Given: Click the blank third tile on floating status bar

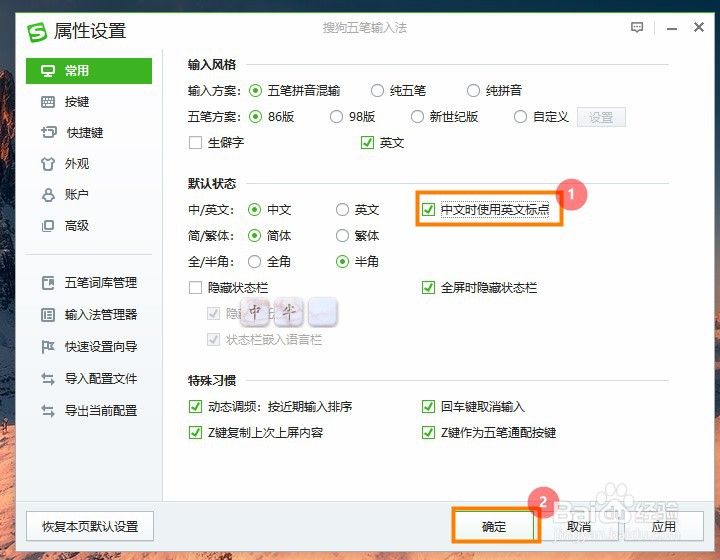Looking at the screenshot, I should 323,313.
